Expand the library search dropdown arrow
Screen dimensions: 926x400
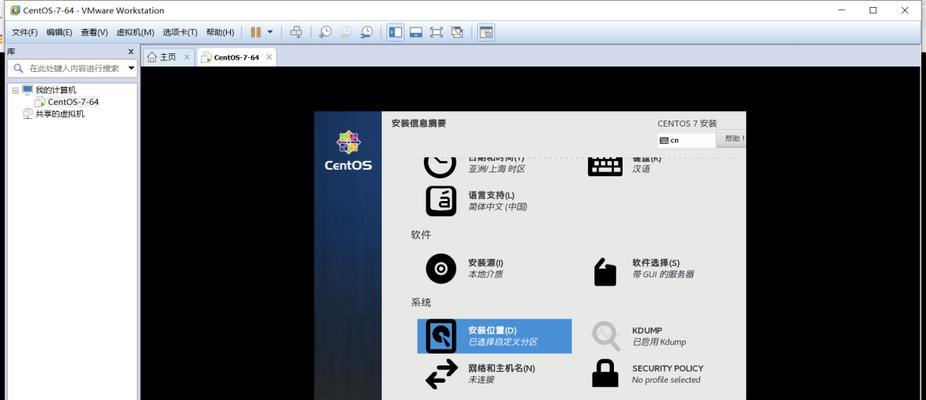tap(131, 69)
